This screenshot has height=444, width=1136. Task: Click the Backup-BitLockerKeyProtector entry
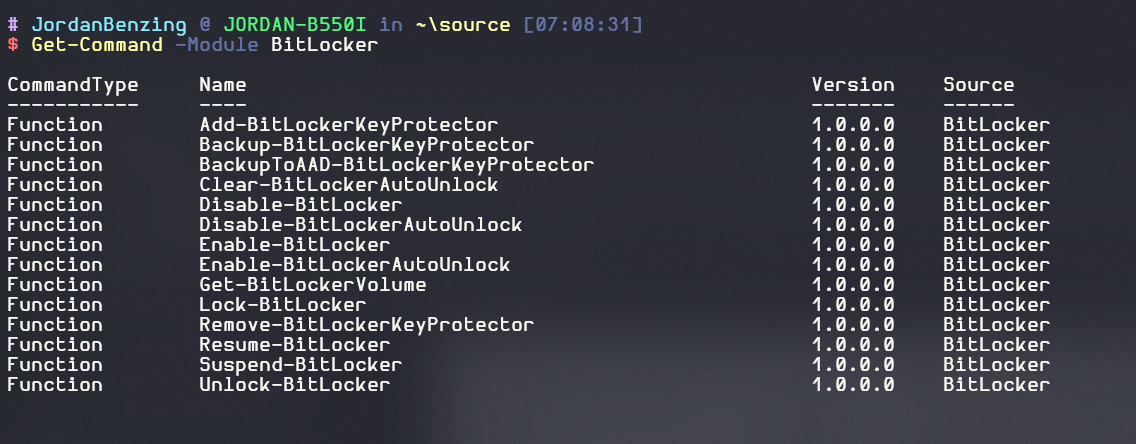(x=366, y=145)
